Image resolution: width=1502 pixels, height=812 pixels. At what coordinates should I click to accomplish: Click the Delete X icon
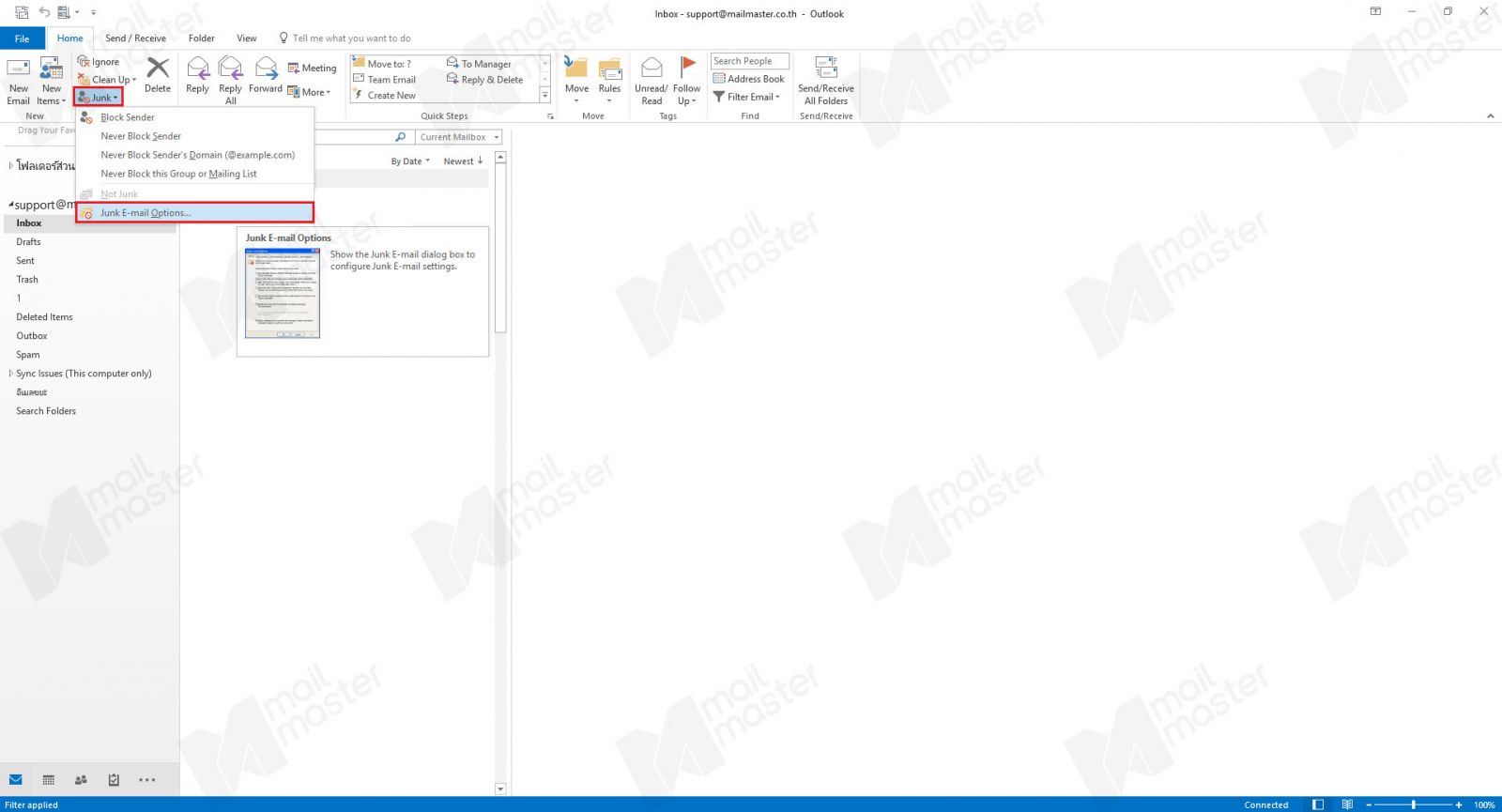click(x=158, y=68)
